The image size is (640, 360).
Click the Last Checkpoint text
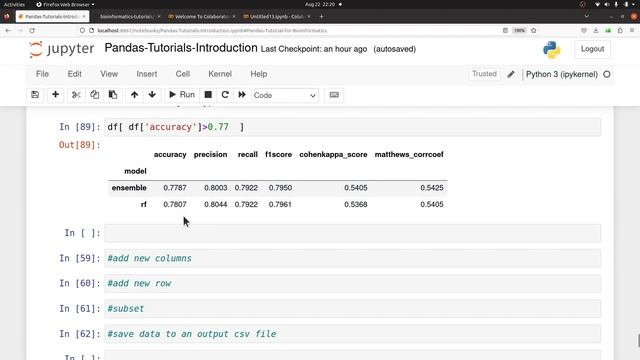pyautogui.click(x=314, y=49)
